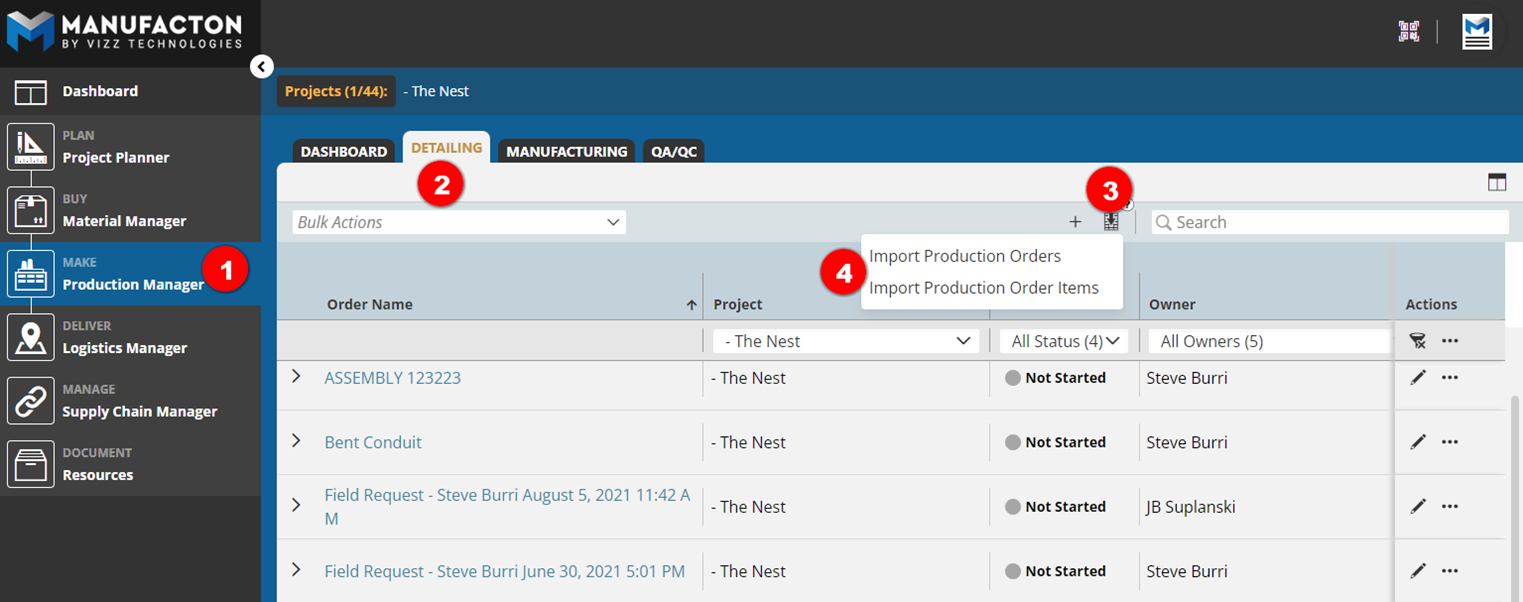
Task: Clear filters using the filter reset icon
Action: (1417, 341)
